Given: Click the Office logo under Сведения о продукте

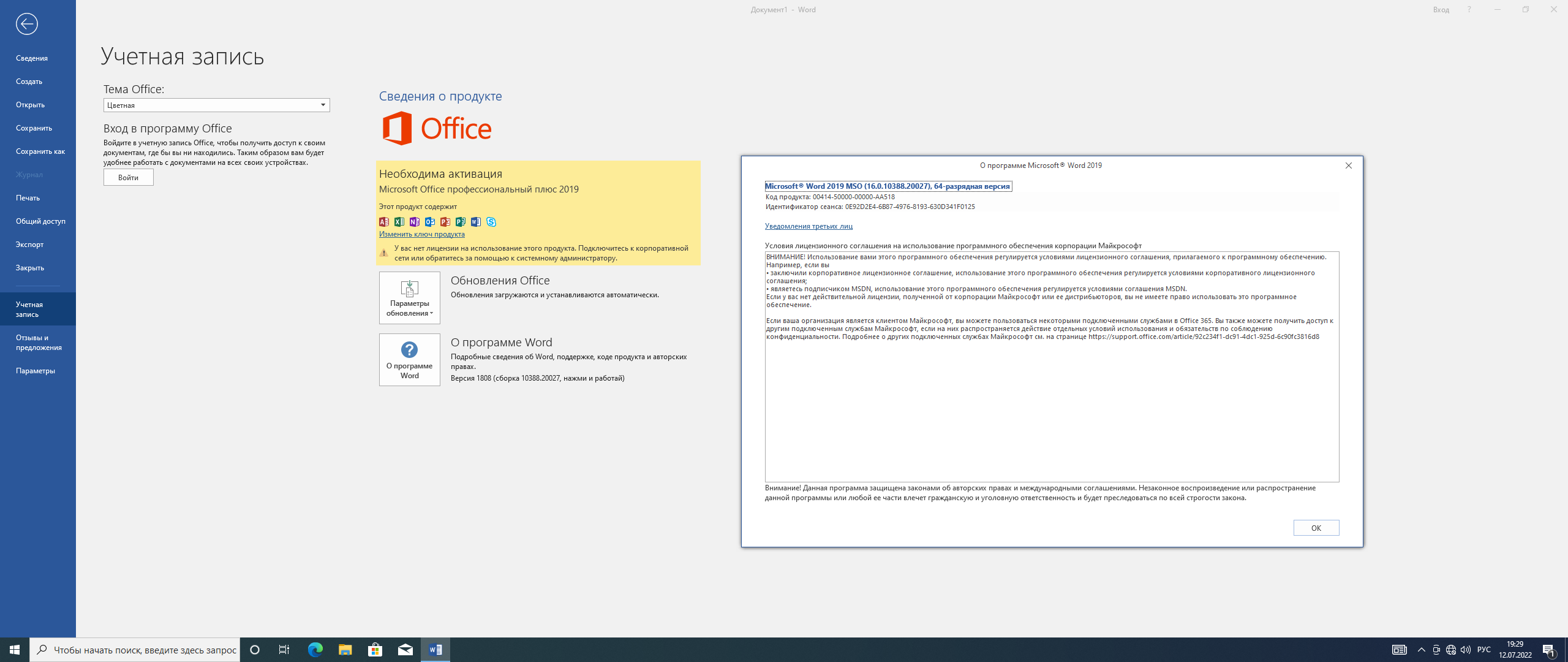Looking at the screenshot, I should pos(437,128).
